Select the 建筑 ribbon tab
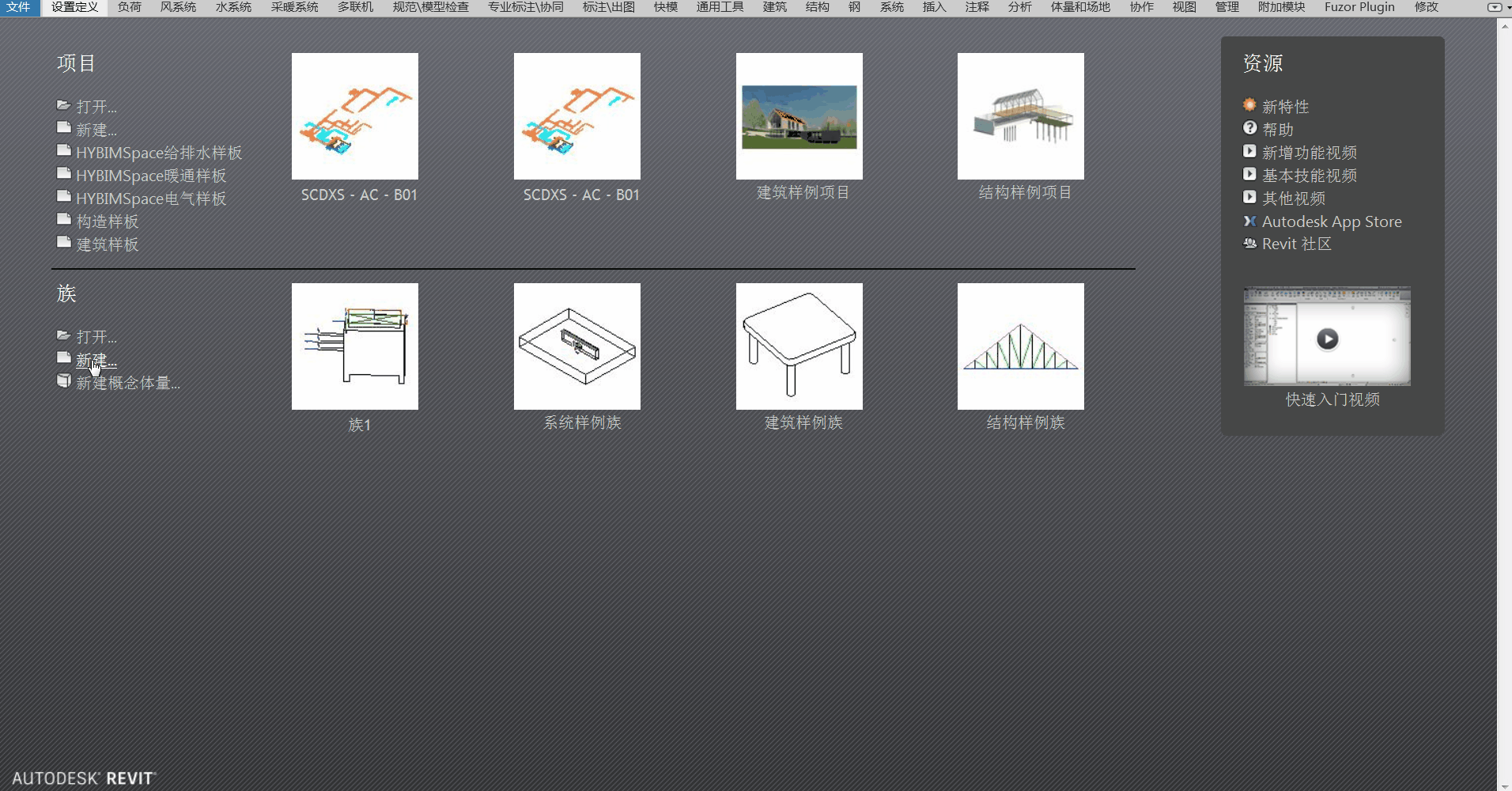Image resolution: width=1512 pixels, height=791 pixels. pyautogui.click(x=774, y=7)
